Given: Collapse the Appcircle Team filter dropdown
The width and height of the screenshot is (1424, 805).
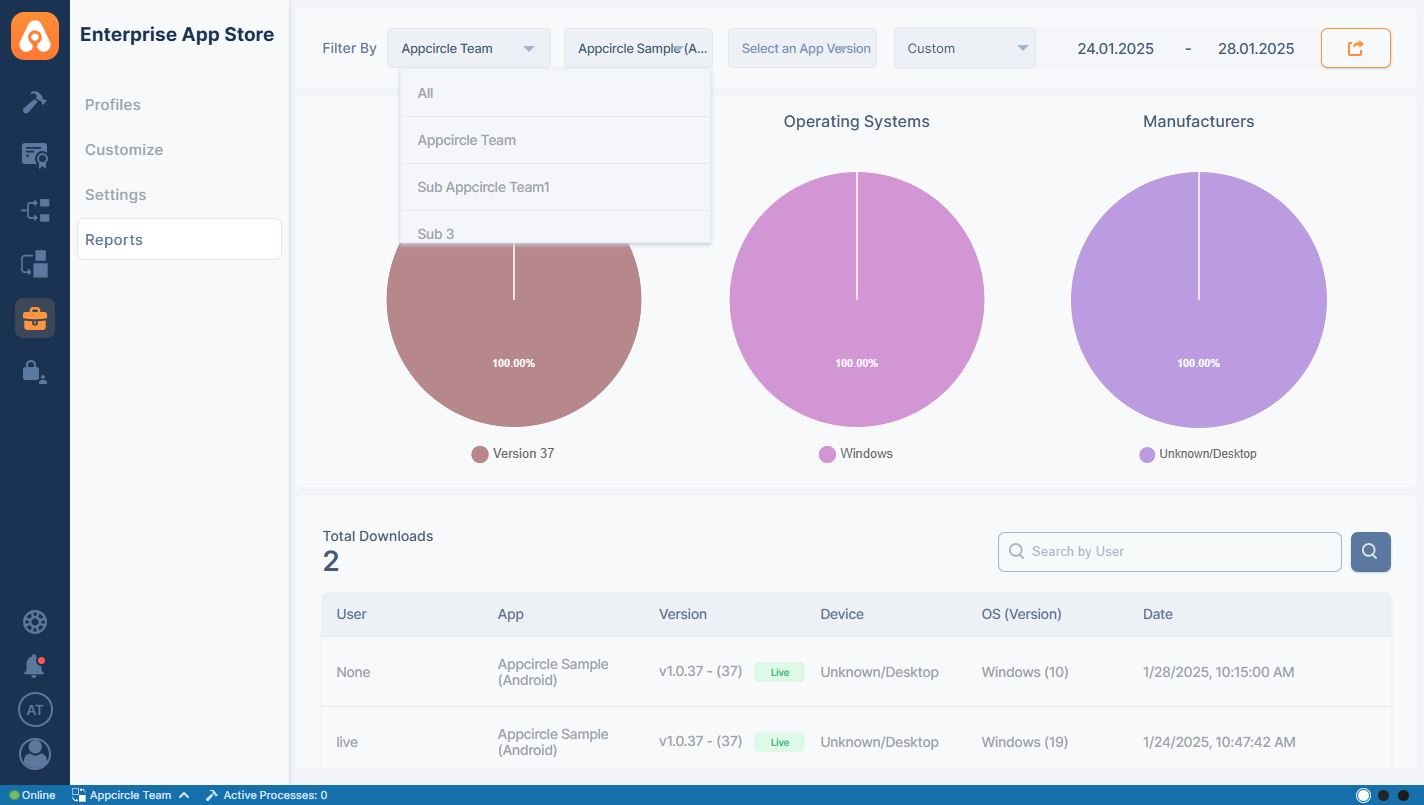Looking at the screenshot, I should (469, 48).
